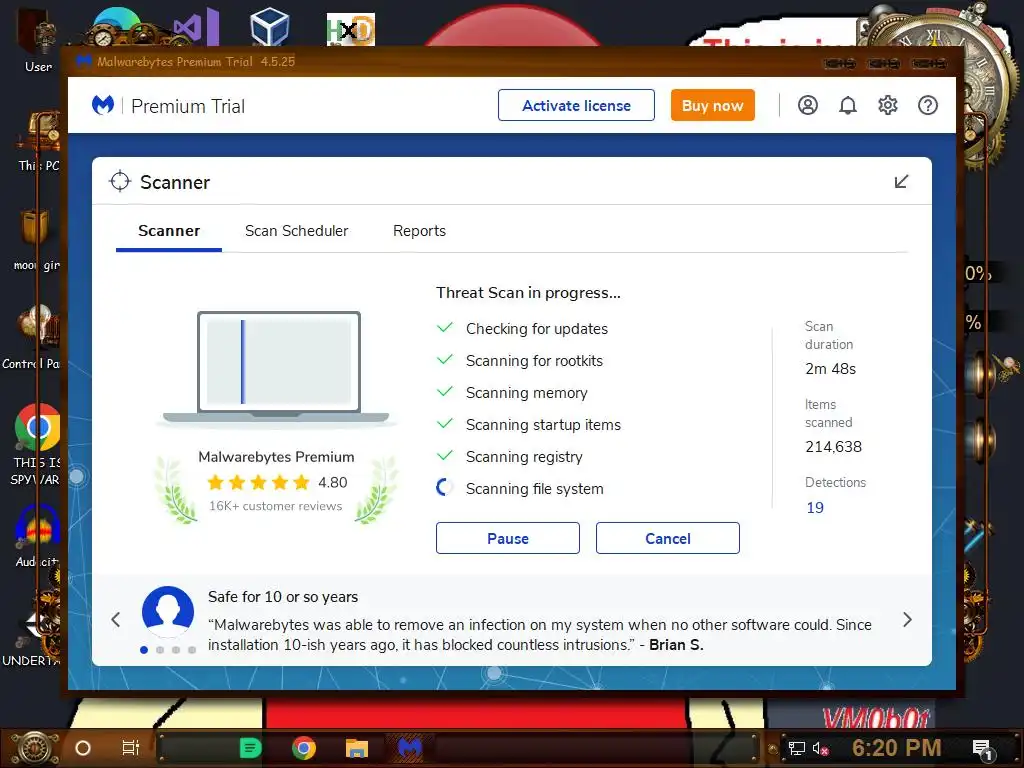Click the network tray icon

coord(796,748)
